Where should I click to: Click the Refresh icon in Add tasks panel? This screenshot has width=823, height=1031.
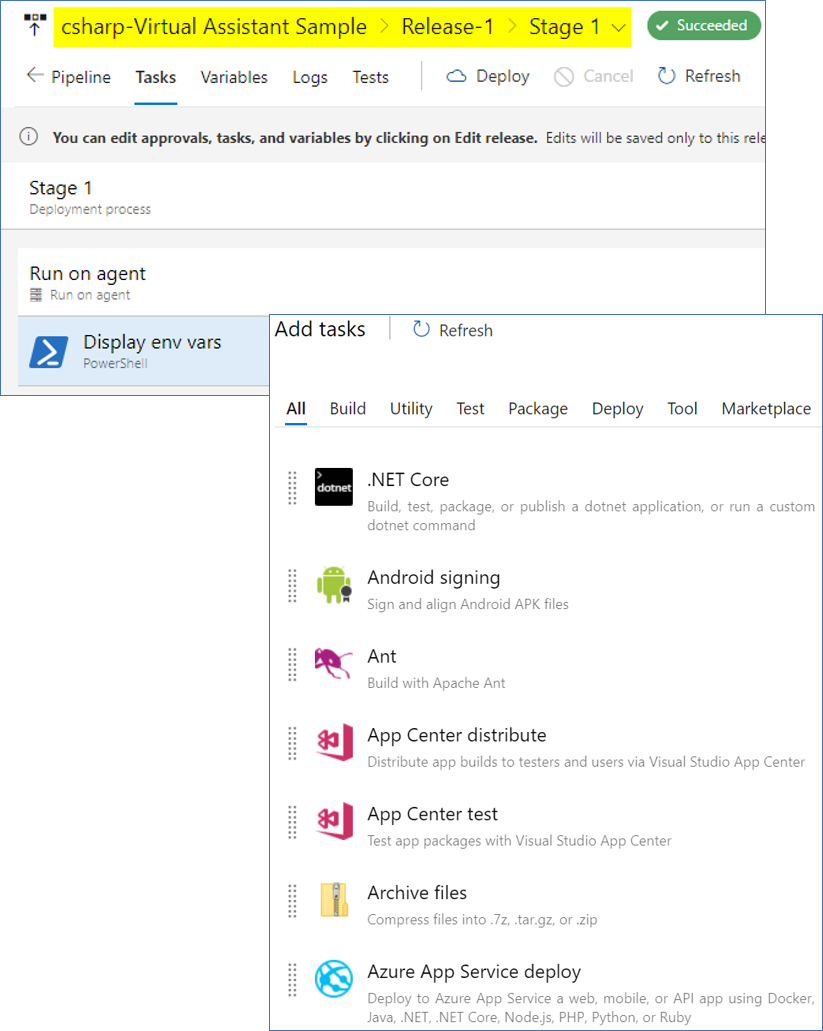click(421, 329)
